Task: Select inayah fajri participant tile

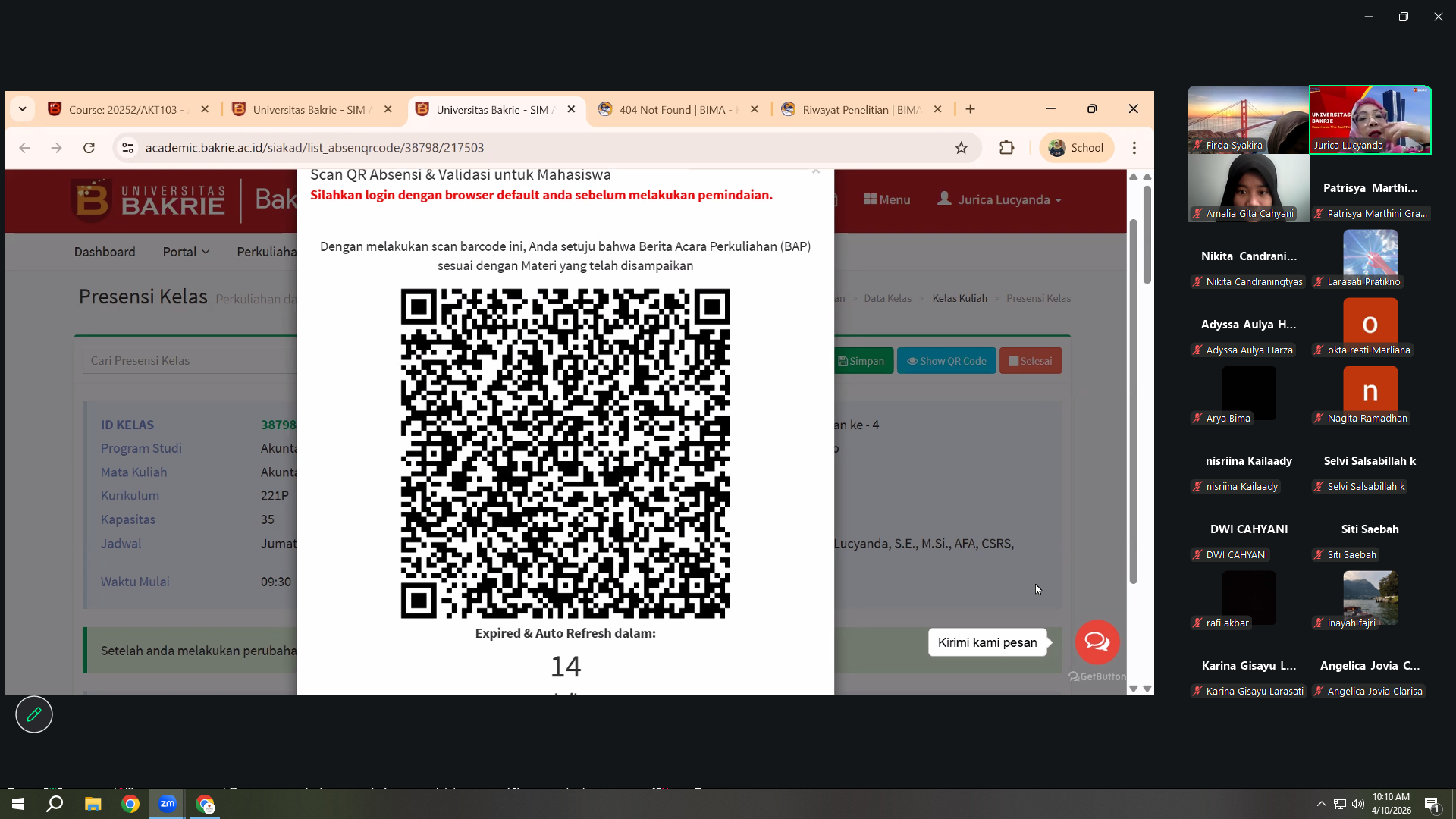Action: pyautogui.click(x=1370, y=598)
